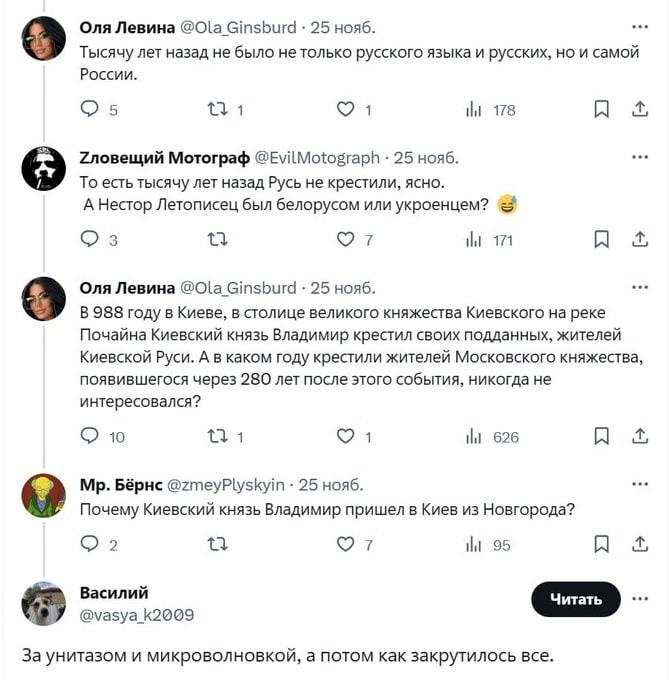The height and width of the screenshot is (680, 669).
Task: Bookmark Zловещий Мотограф's tweet
Action: click(601, 239)
